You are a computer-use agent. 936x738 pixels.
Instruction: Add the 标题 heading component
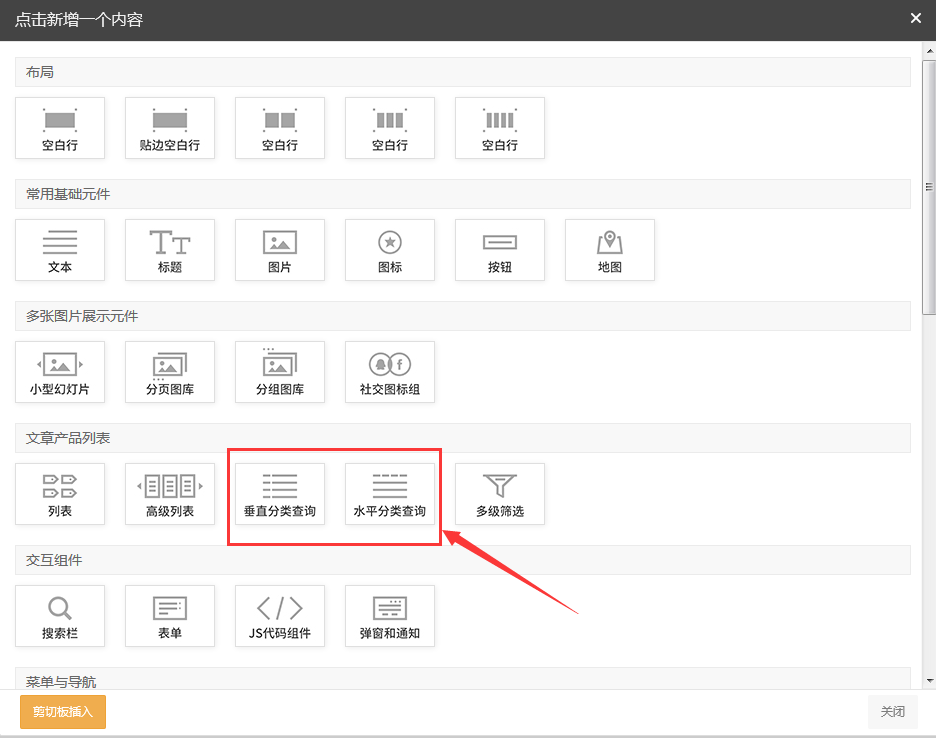click(x=170, y=250)
